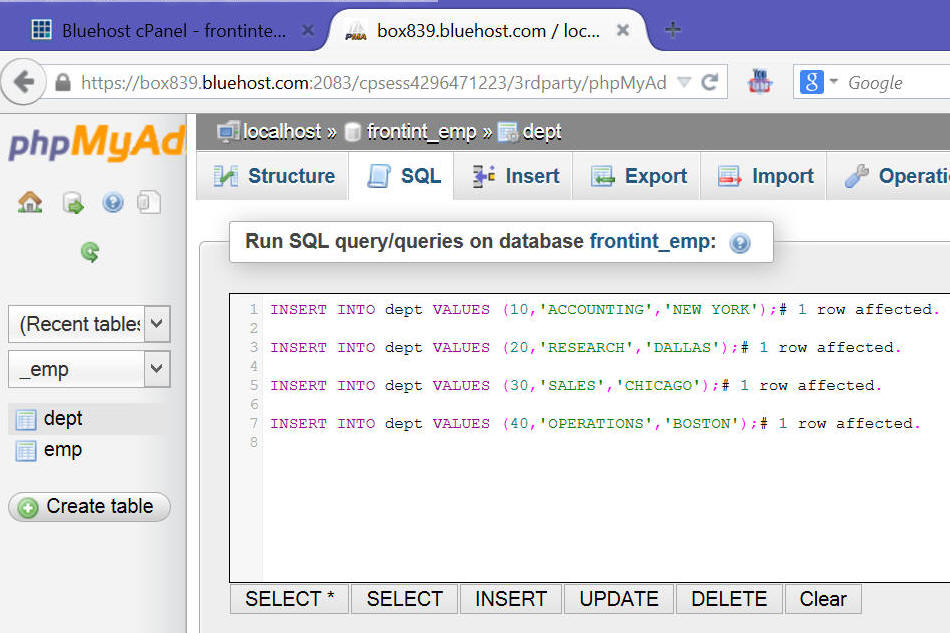Click the green reload navigation icon
950x633 pixels.
pyautogui.click(x=90, y=251)
